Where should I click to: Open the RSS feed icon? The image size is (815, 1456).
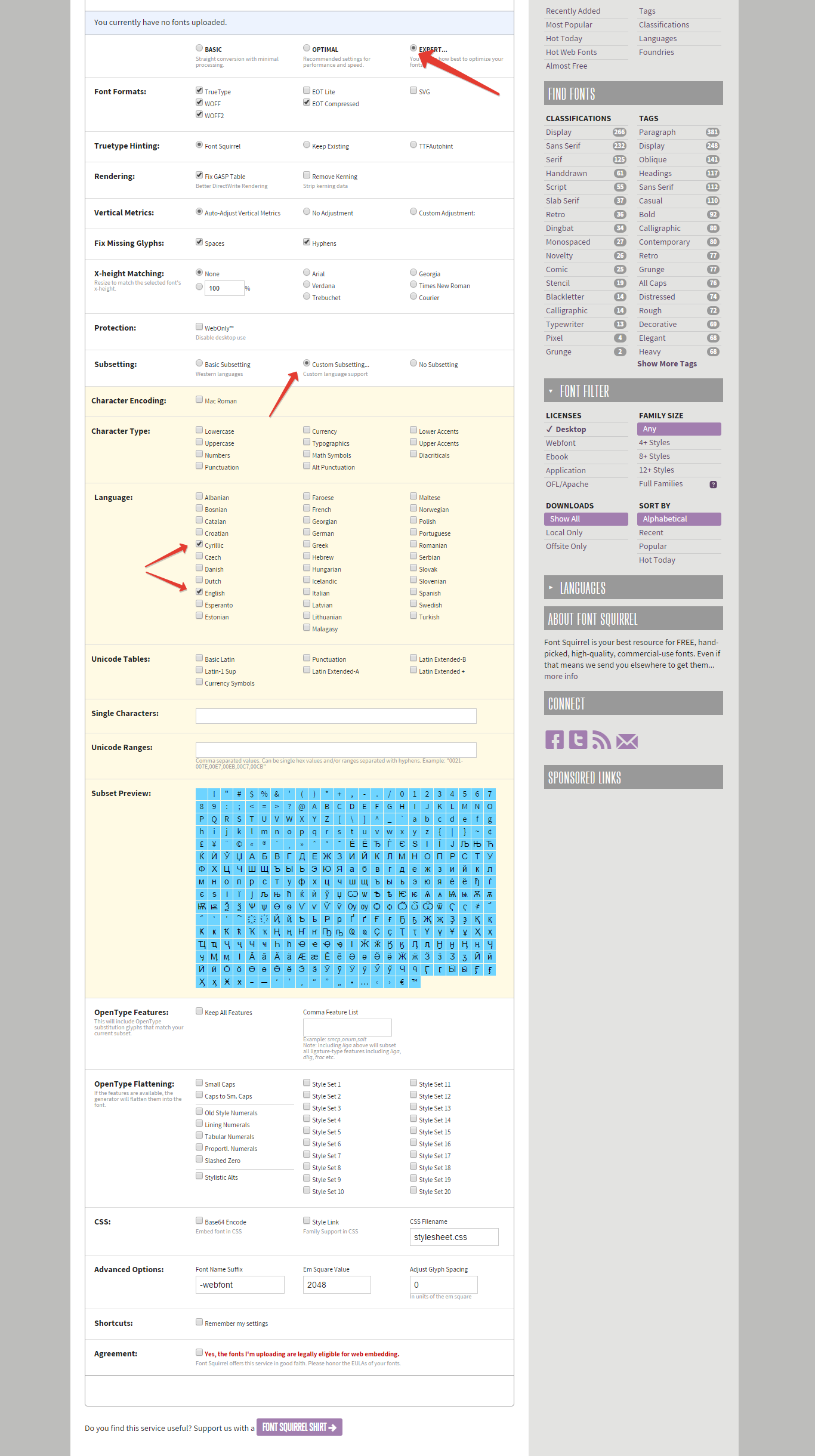point(601,740)
